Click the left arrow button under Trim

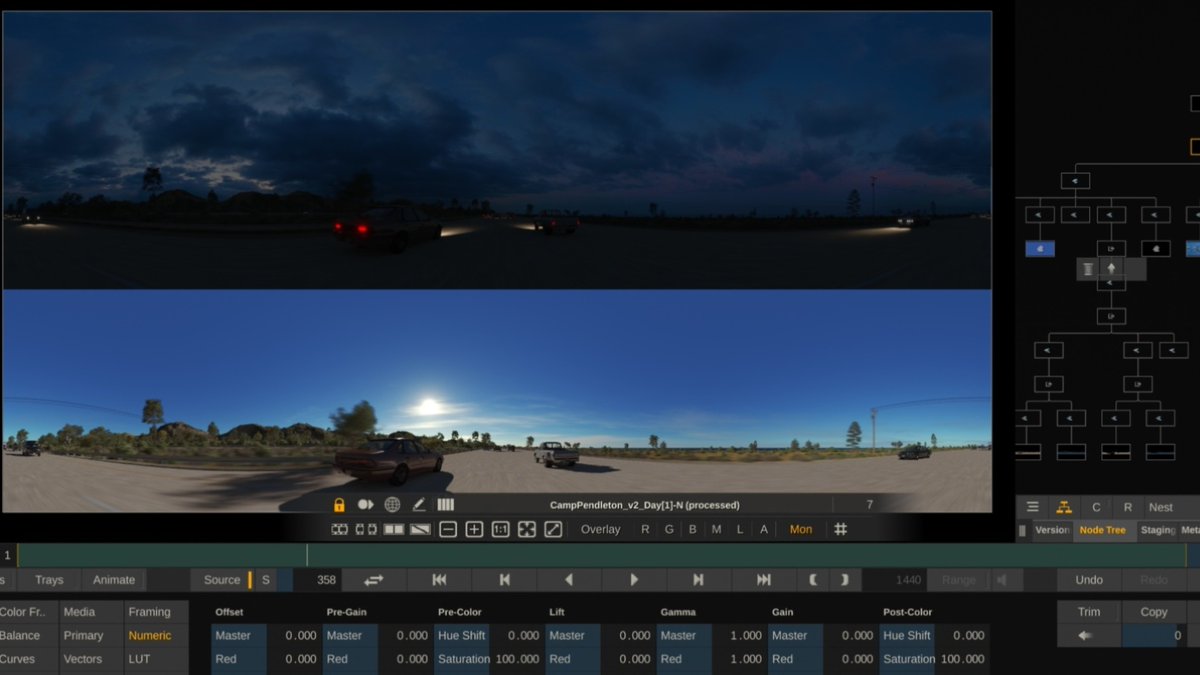pos(1089,636)
